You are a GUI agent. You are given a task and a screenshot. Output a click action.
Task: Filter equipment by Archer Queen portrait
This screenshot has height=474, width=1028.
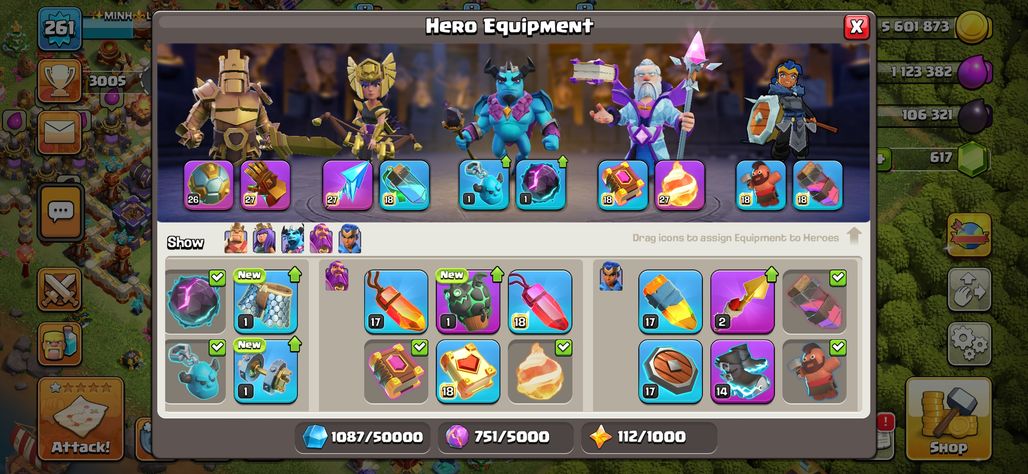click(264, 239)
